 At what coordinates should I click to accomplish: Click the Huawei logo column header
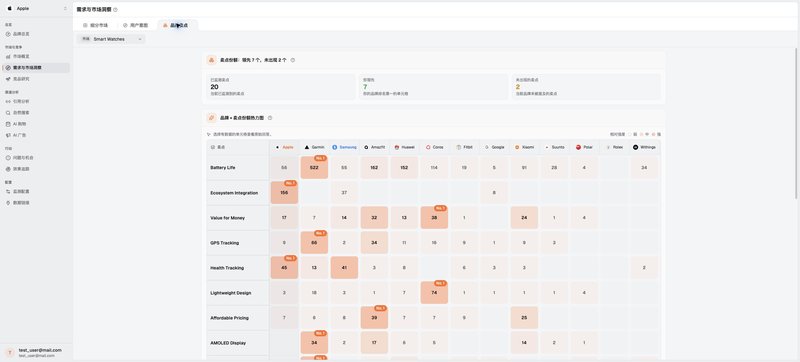pos(396,147)
